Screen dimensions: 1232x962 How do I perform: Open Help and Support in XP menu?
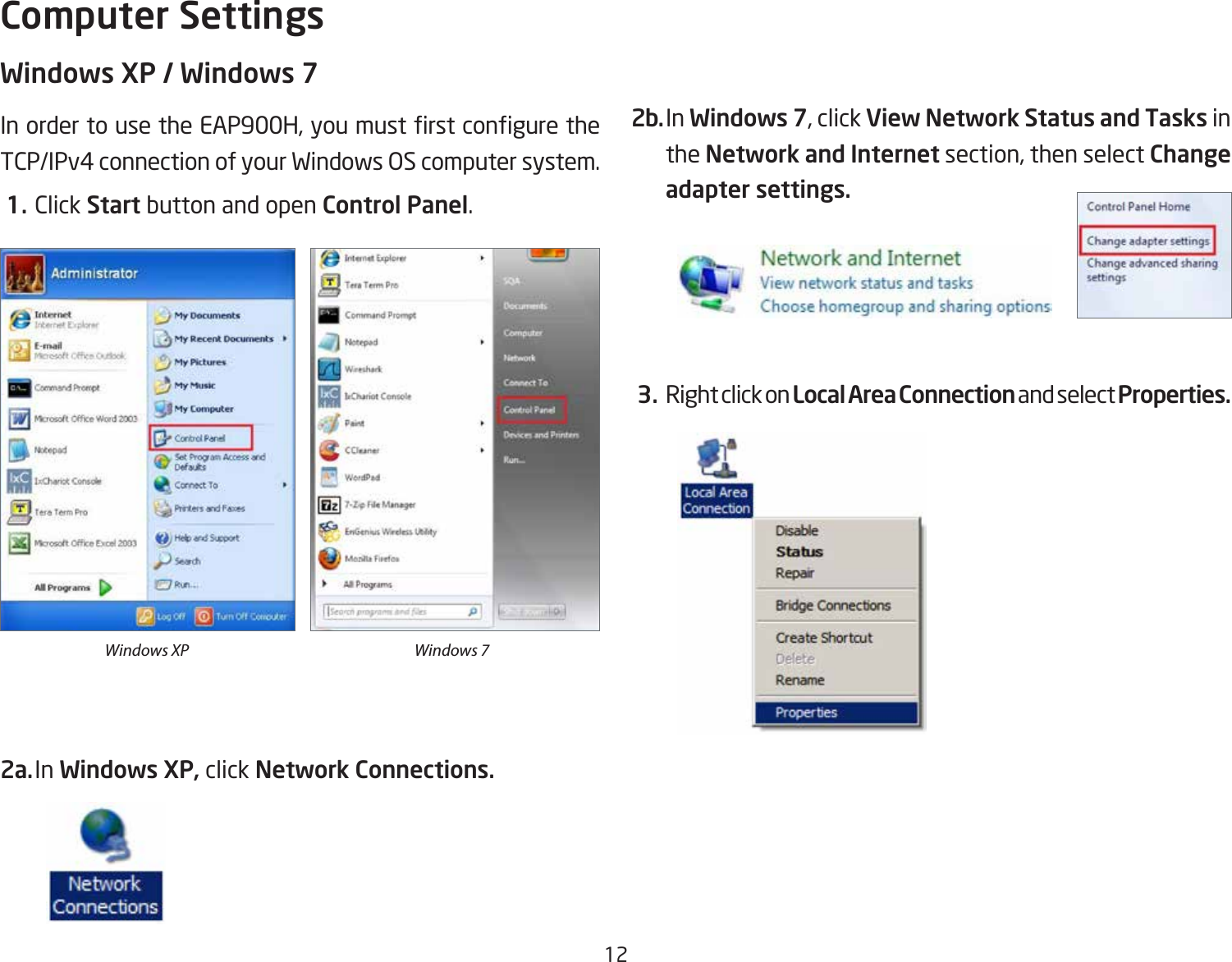197,538
